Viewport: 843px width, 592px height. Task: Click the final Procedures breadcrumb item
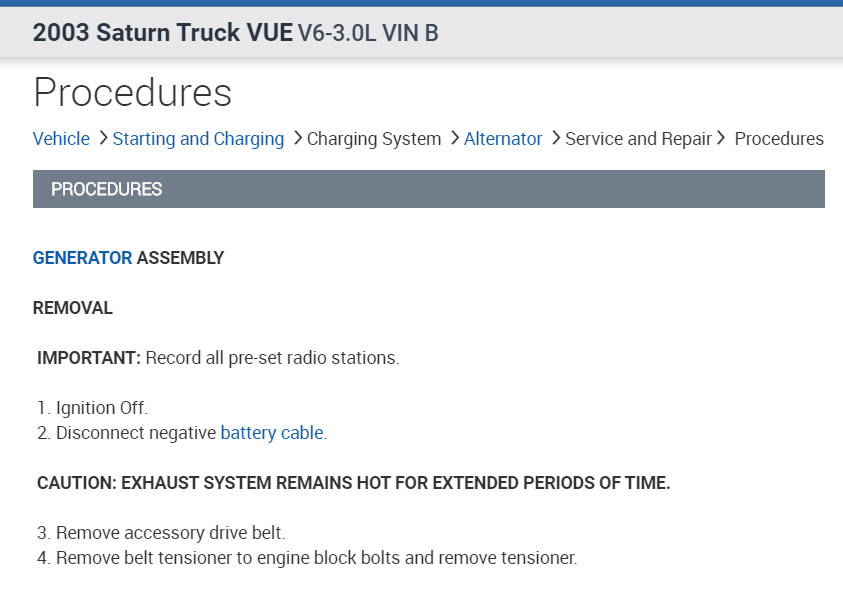pyautogui.click(x=779, y=139)
